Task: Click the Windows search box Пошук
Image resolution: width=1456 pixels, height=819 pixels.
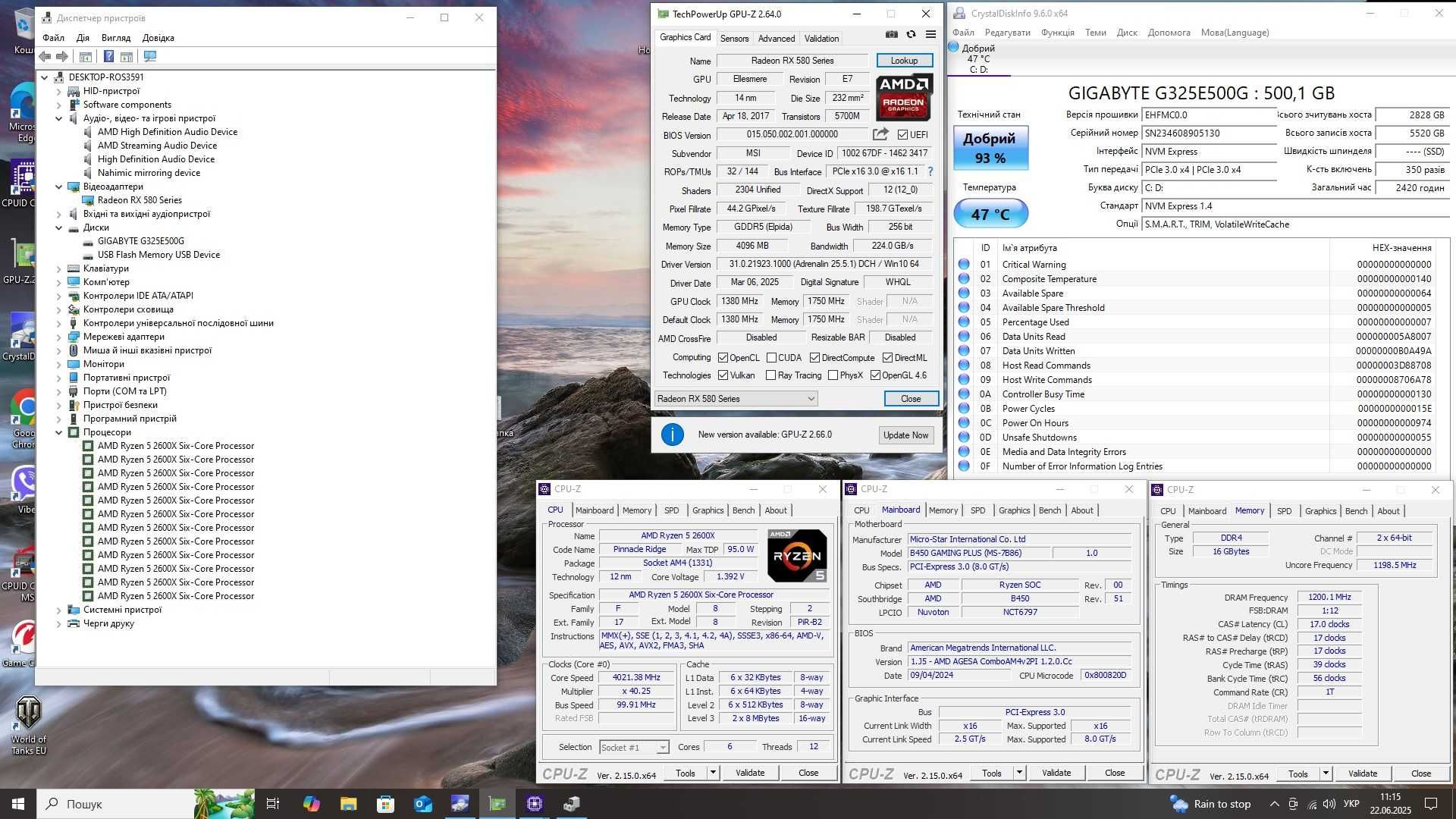Action: (x=114, y=804)
